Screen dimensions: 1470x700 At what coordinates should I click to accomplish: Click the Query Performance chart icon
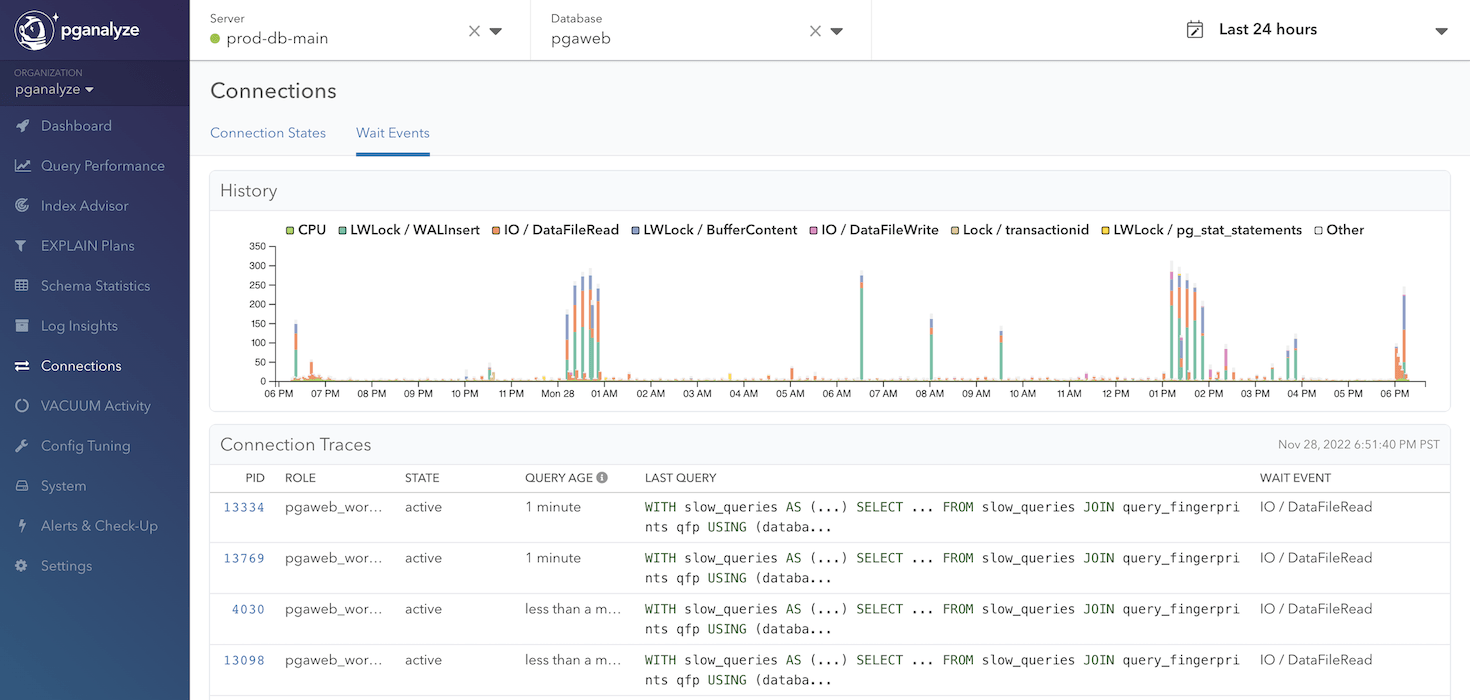point(22,166)
